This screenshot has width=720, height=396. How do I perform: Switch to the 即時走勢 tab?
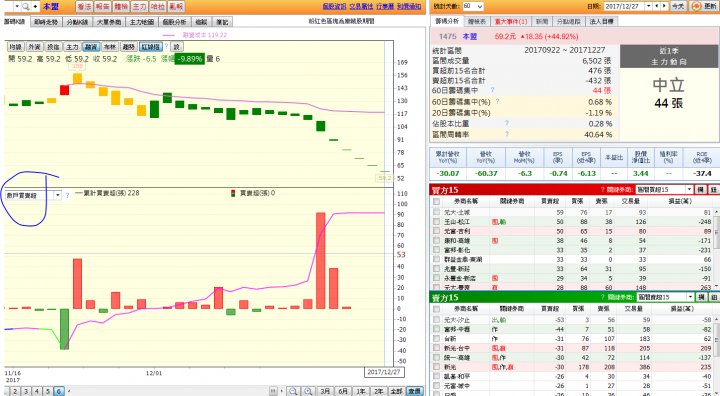point(46,22)
